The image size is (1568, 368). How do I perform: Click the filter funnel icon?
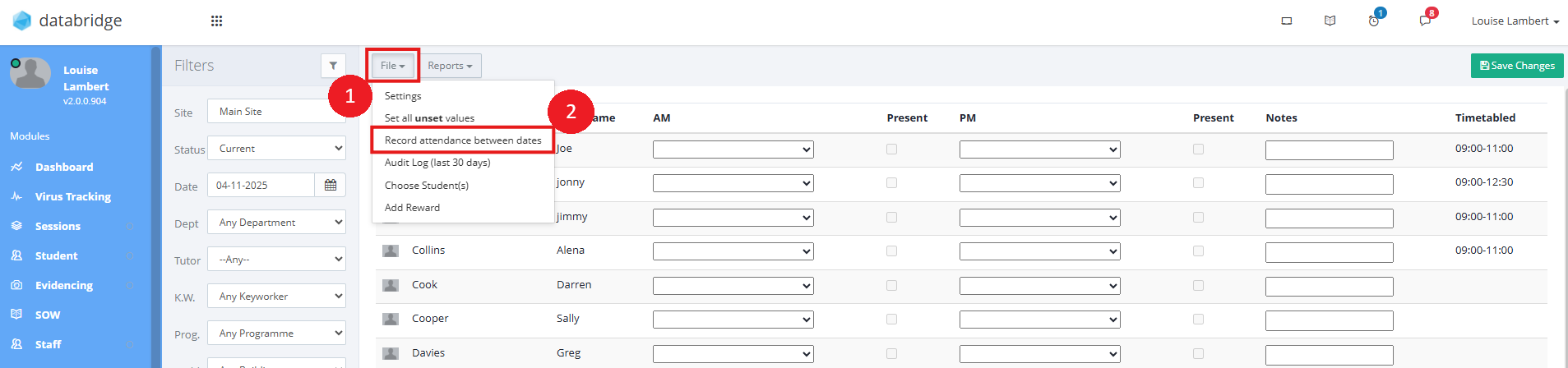(333, 66)
